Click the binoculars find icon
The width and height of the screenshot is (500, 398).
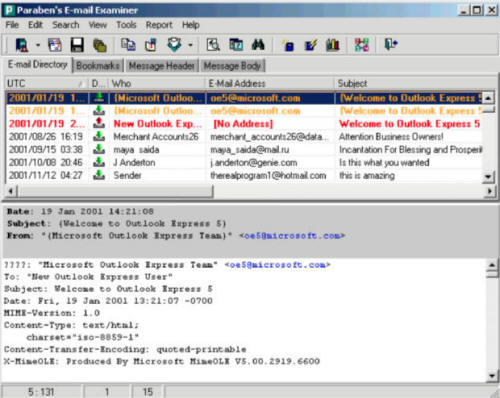coord(258,44)
